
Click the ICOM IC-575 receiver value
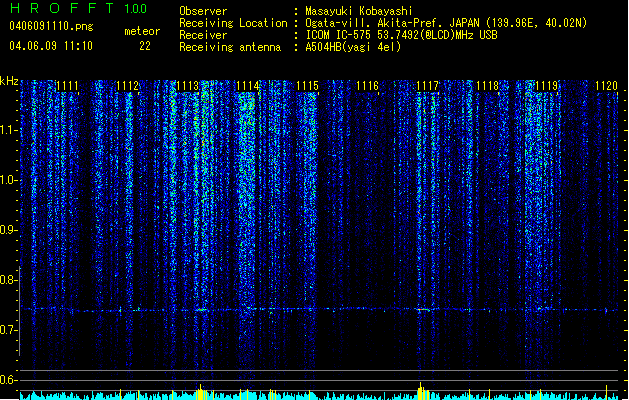pos(401,35)
